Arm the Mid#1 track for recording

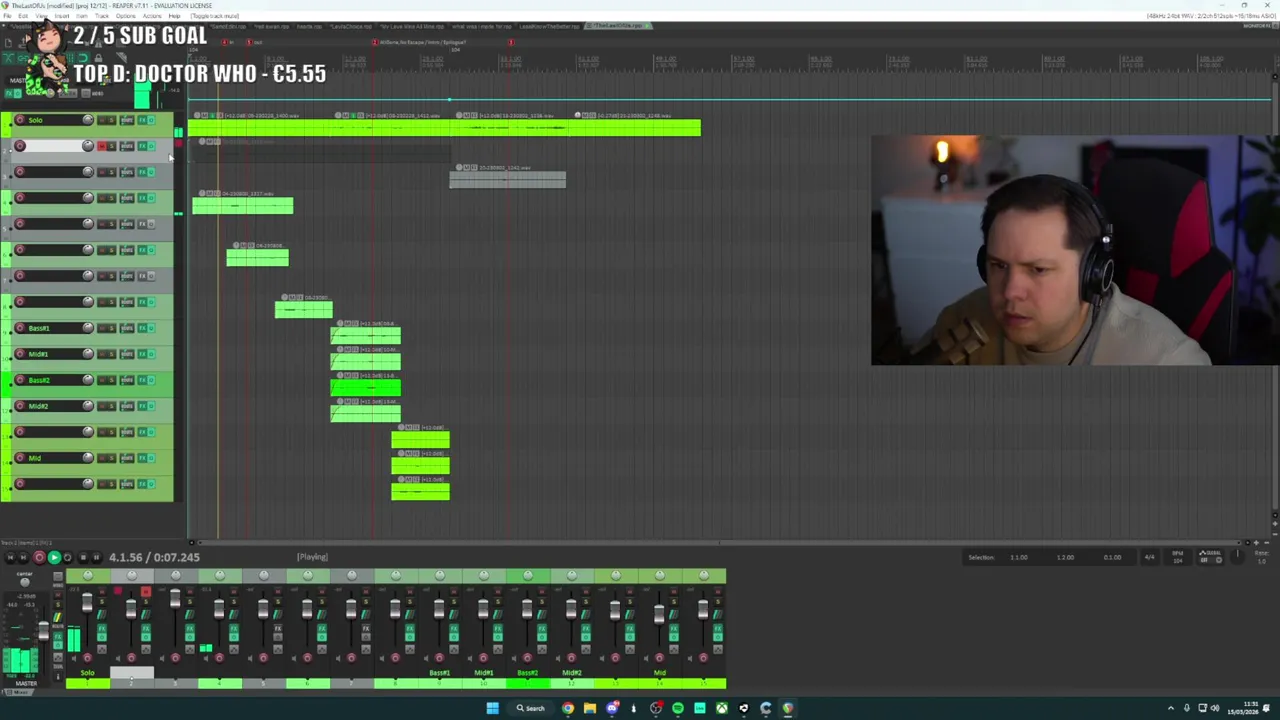coord(19,354)
